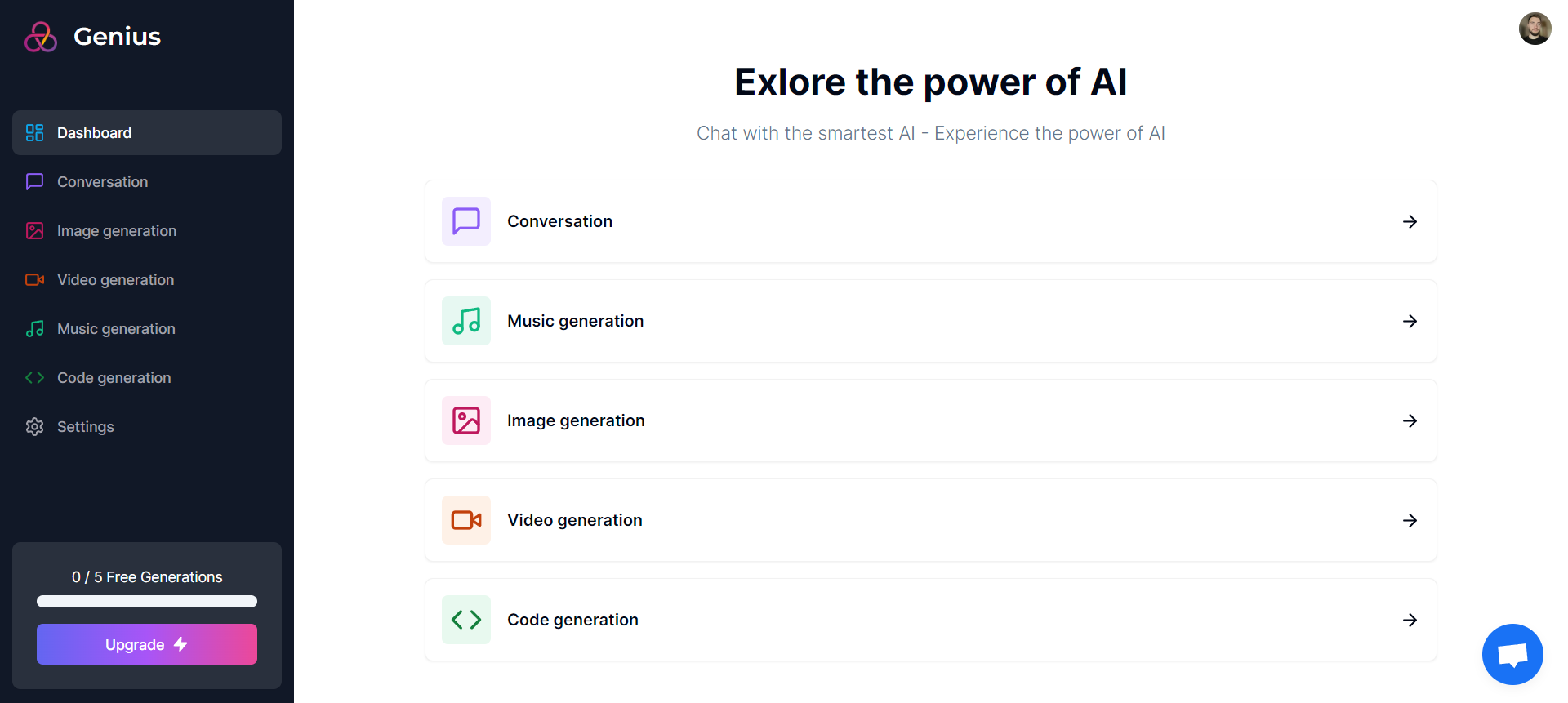This screenshot has height=703, width=1568.
Task: Click the green Music generation card icon
Action: click(x=466, y=321)
